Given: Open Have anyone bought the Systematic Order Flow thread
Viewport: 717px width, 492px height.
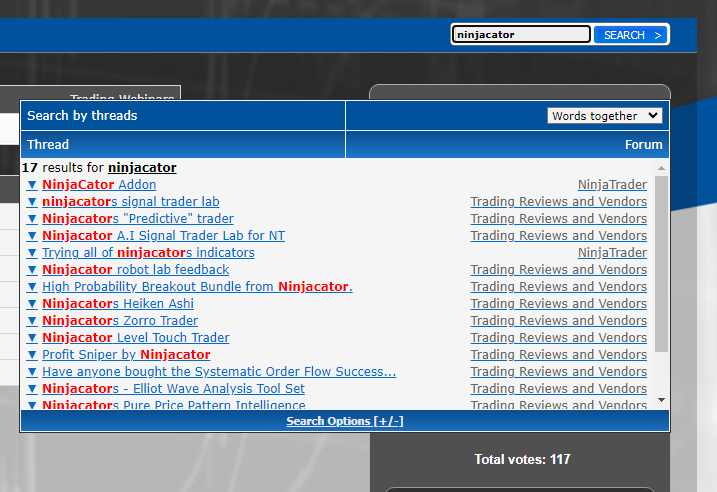Looking at the screenshot, I should pos(219,372).
